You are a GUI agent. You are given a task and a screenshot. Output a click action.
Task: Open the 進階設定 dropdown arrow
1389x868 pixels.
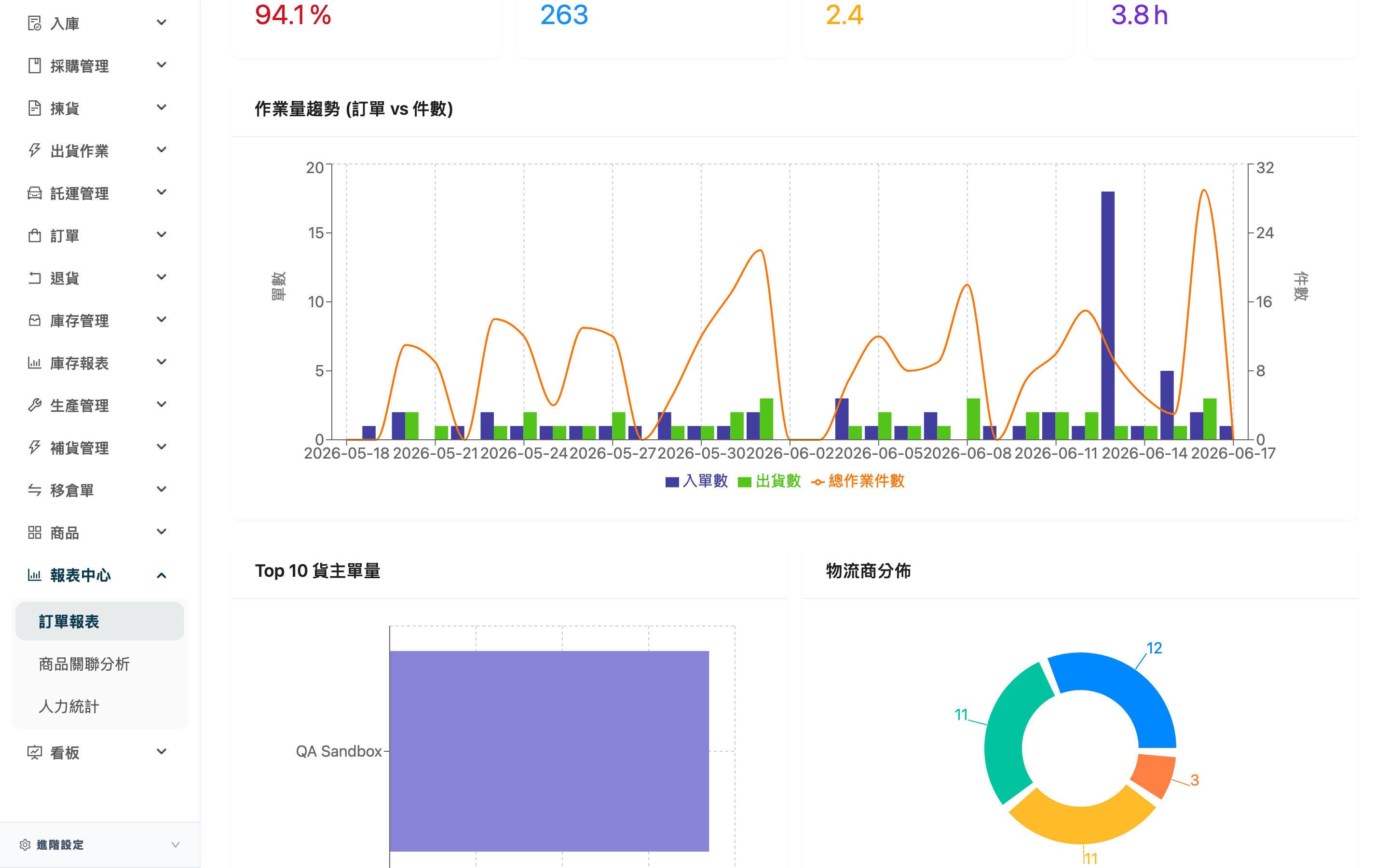(x=176, y=844)
